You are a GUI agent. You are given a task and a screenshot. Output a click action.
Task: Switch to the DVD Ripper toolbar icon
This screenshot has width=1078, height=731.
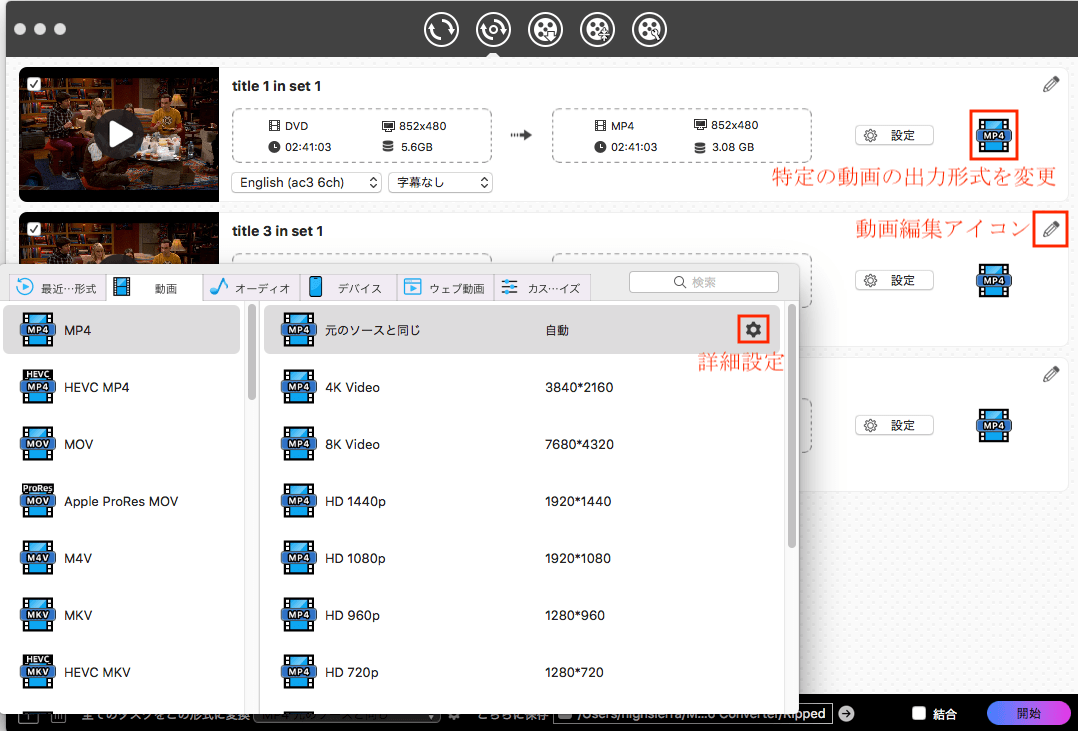coord(492,29)
